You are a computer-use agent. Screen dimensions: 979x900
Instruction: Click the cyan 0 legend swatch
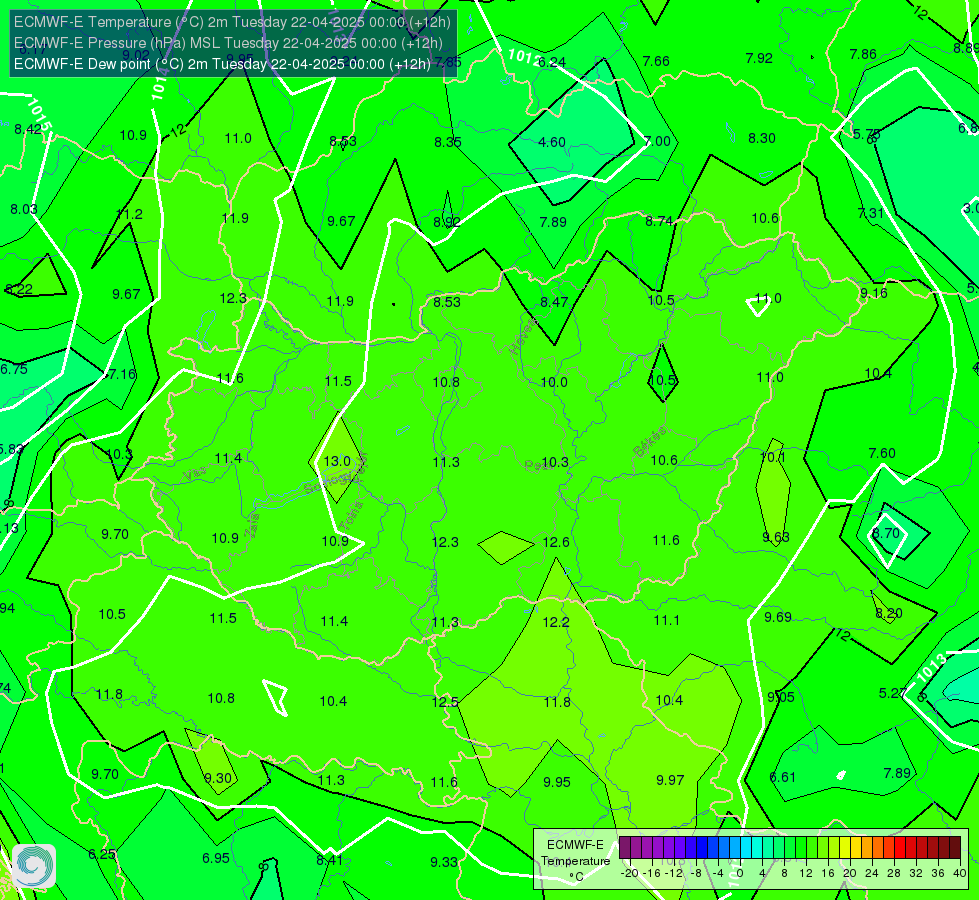[745, 848]
